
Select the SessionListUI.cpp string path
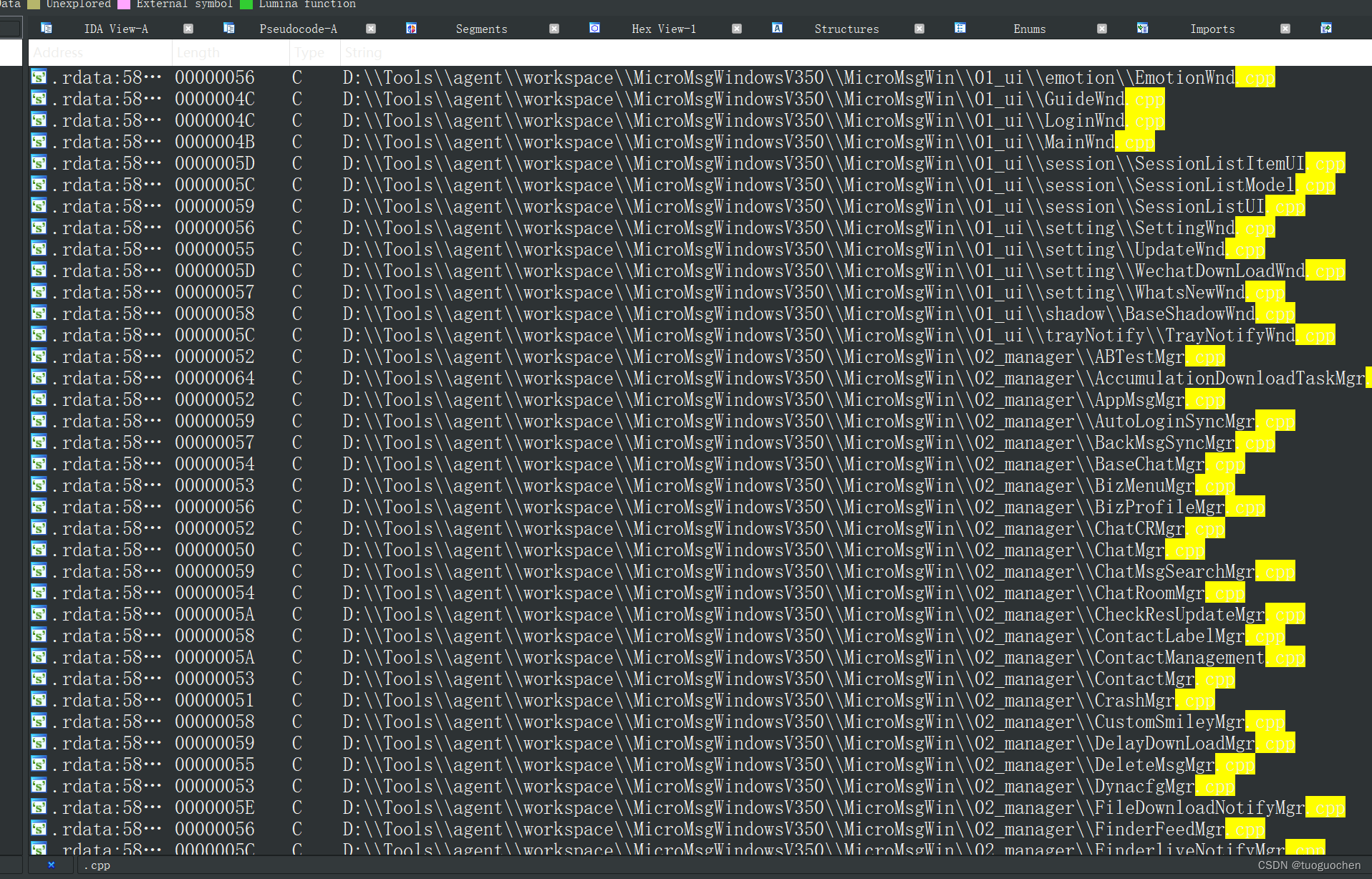[823, 206]
